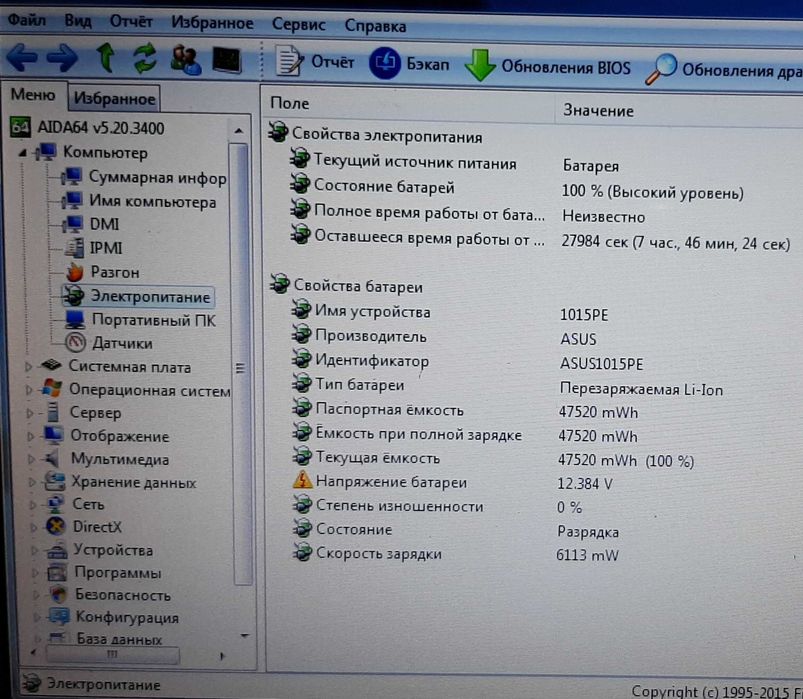The width and height of the screenshot is (803, 699).
Task: Expand the DirectX branch
Action: click(33, 527)
